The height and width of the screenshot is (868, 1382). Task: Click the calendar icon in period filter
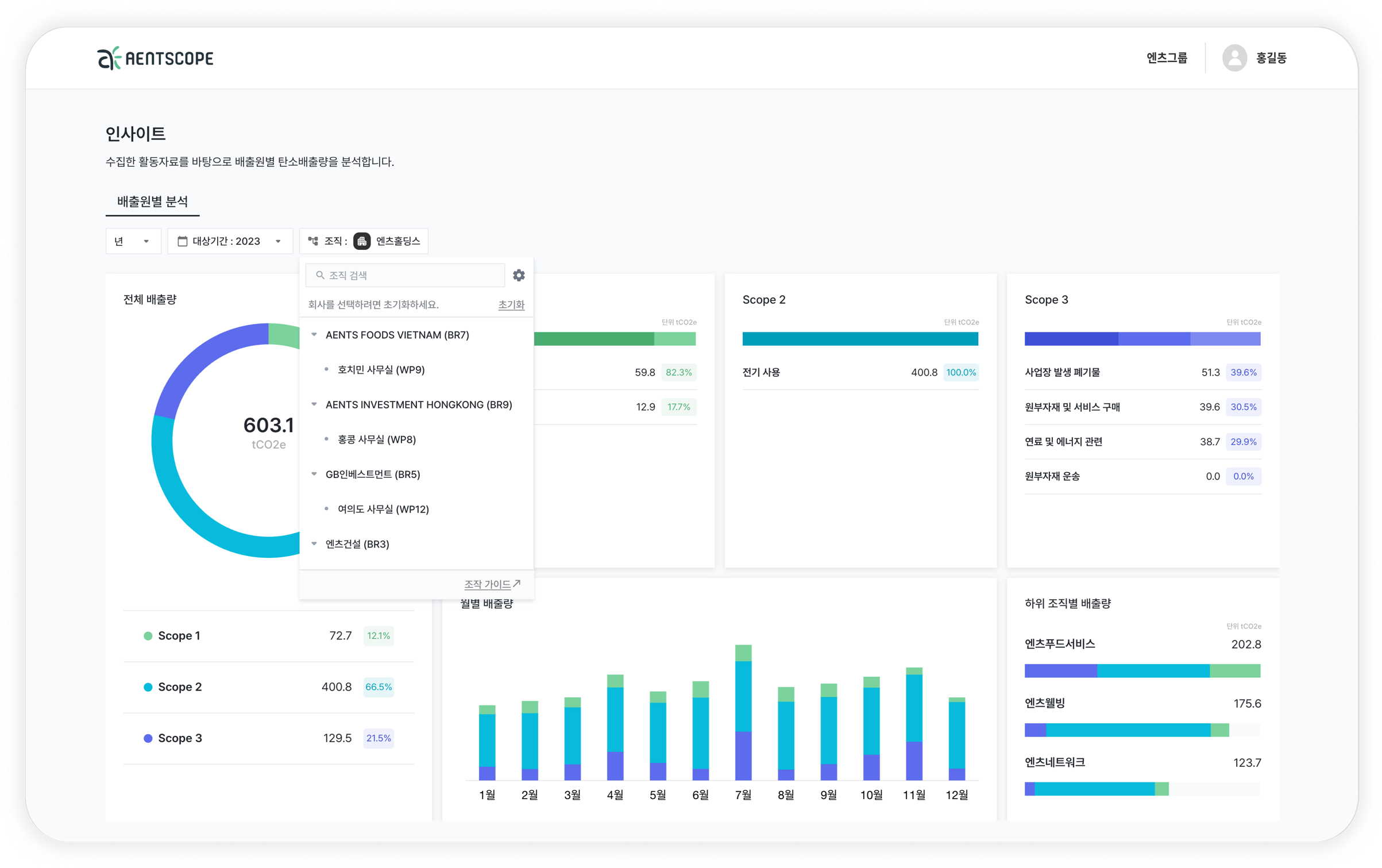(x=183, y=241)
